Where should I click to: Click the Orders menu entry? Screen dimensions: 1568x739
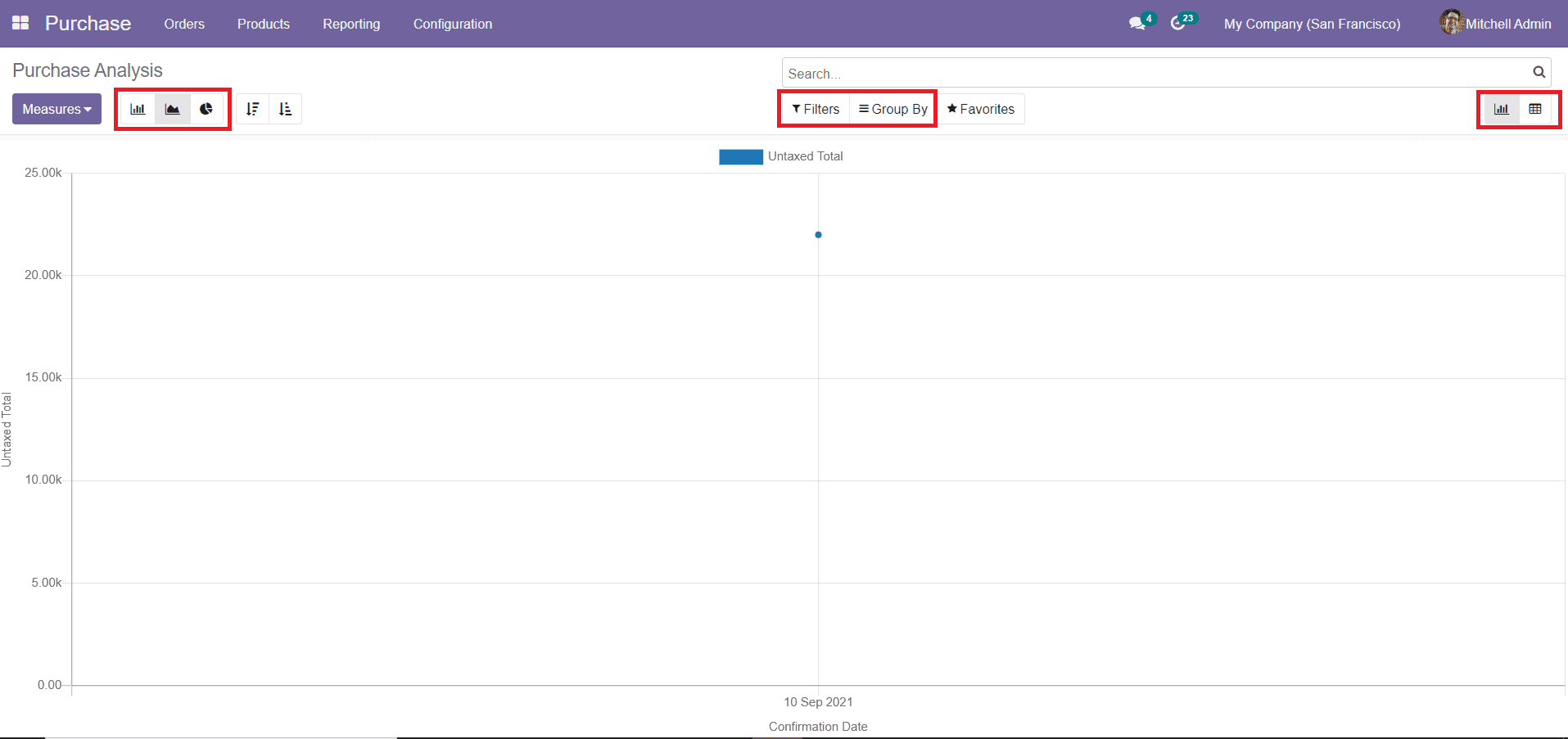coord(183,24)
